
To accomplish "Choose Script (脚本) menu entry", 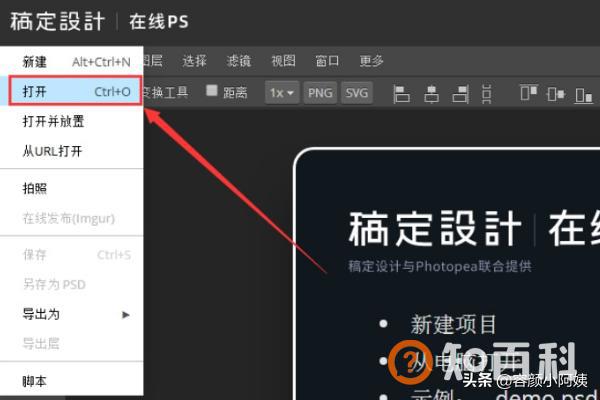I will pos(71,381).
